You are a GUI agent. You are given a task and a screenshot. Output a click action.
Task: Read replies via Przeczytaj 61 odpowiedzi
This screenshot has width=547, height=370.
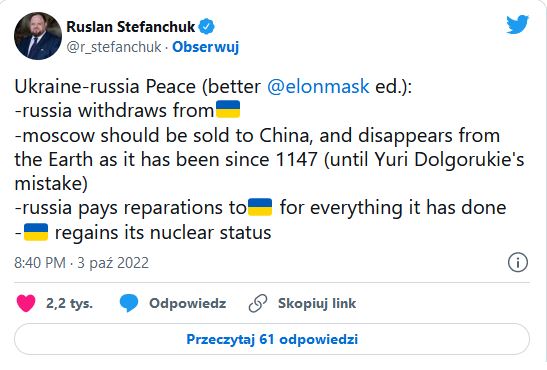272,339
